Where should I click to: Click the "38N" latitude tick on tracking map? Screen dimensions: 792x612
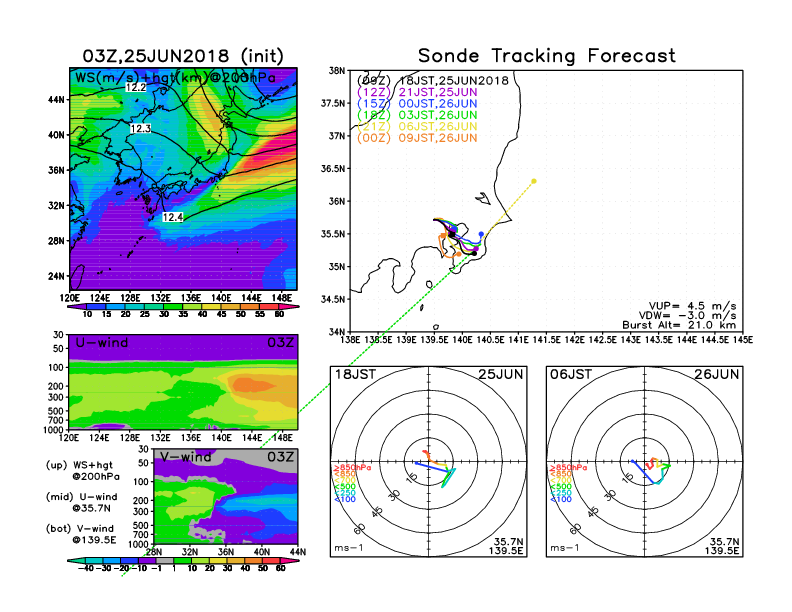tap(337, 70)
